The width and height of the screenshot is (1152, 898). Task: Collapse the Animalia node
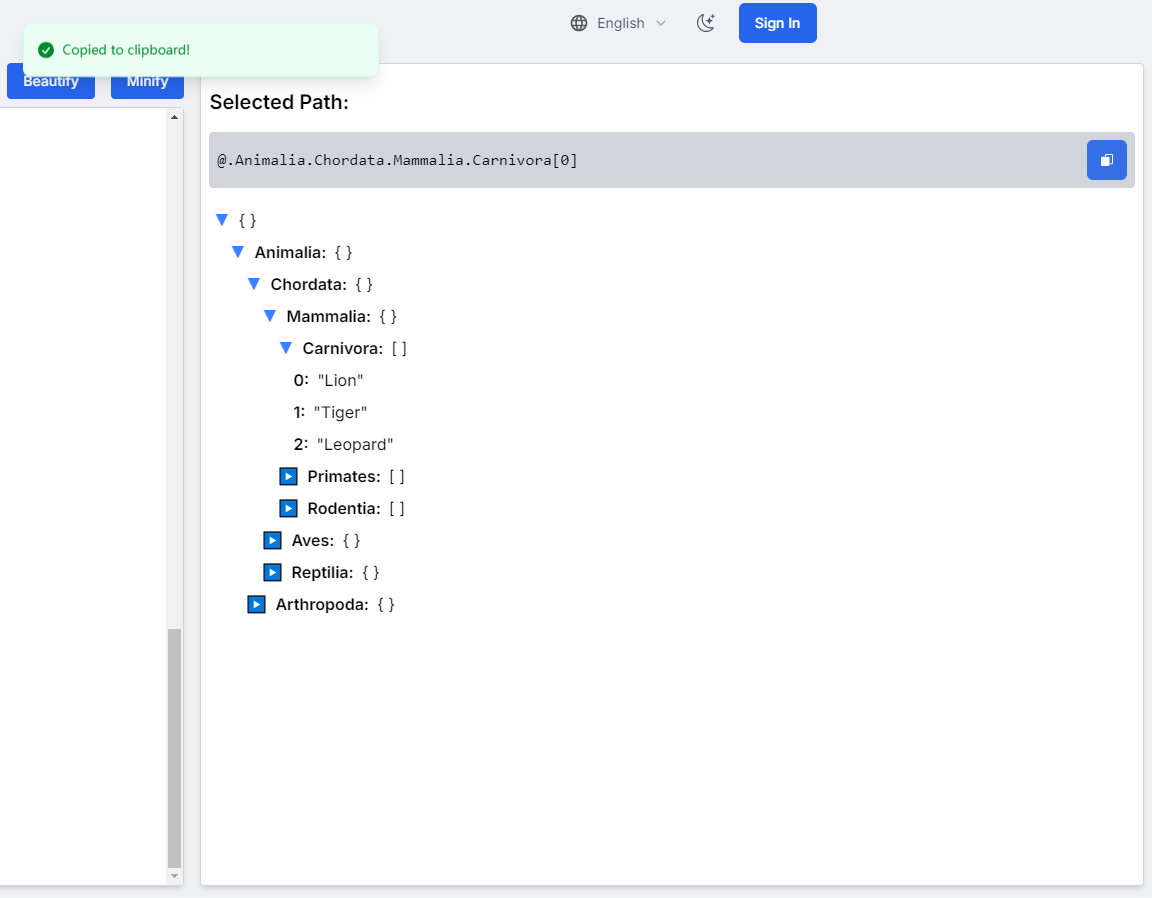(x=238, y=252)
